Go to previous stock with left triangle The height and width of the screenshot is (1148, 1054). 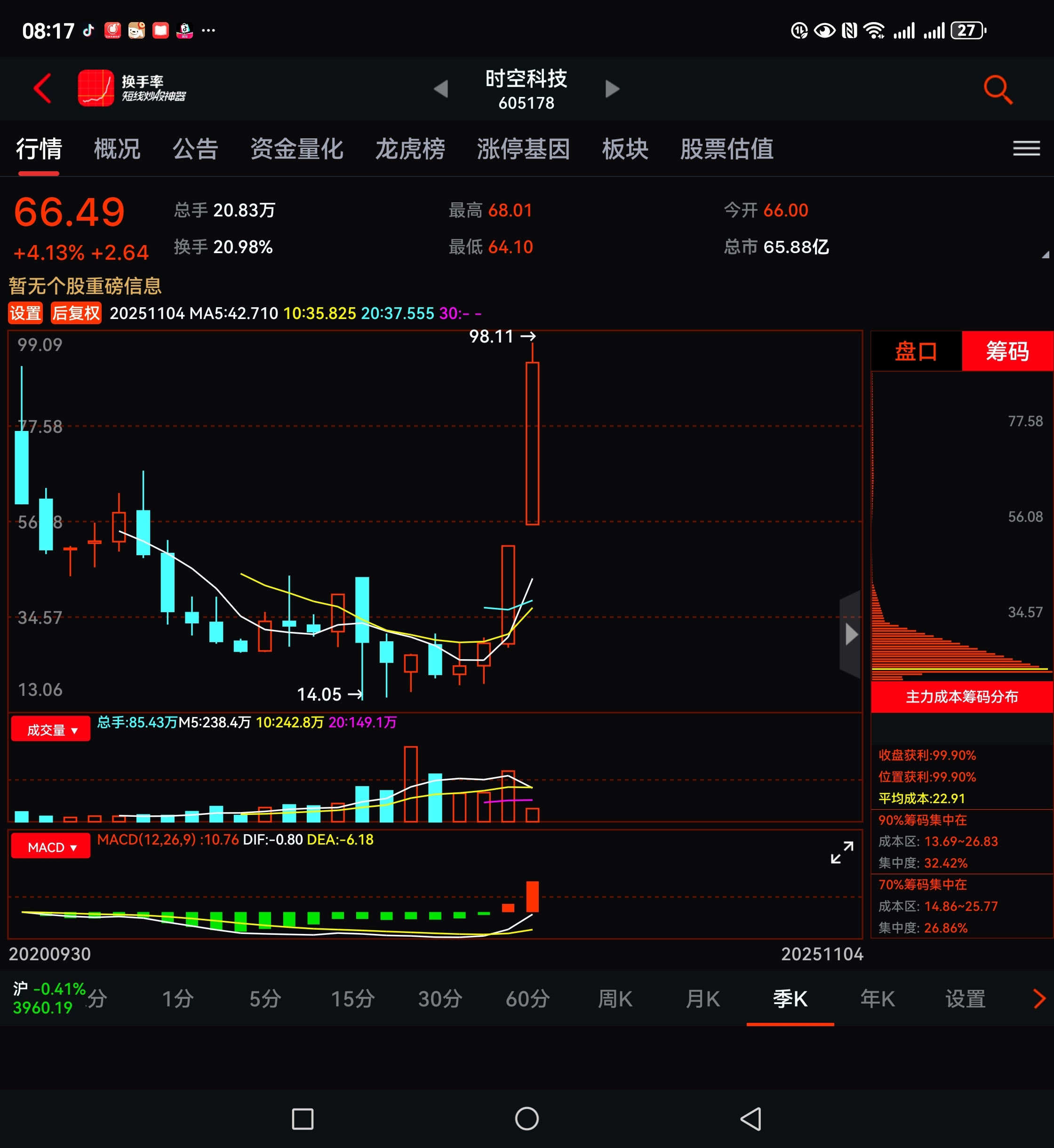(441, 89)
